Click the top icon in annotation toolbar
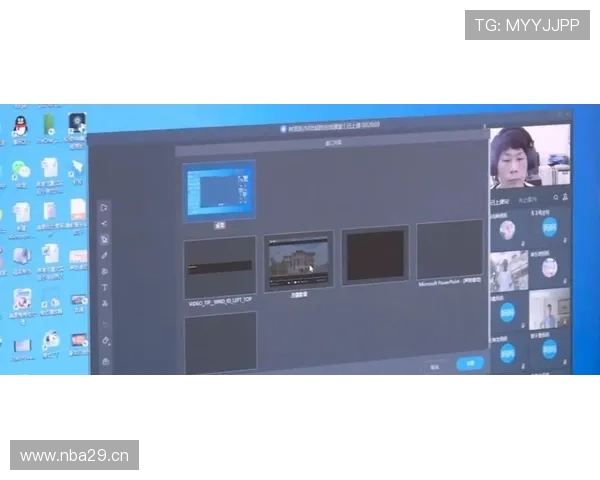 [x=105, y=207]
